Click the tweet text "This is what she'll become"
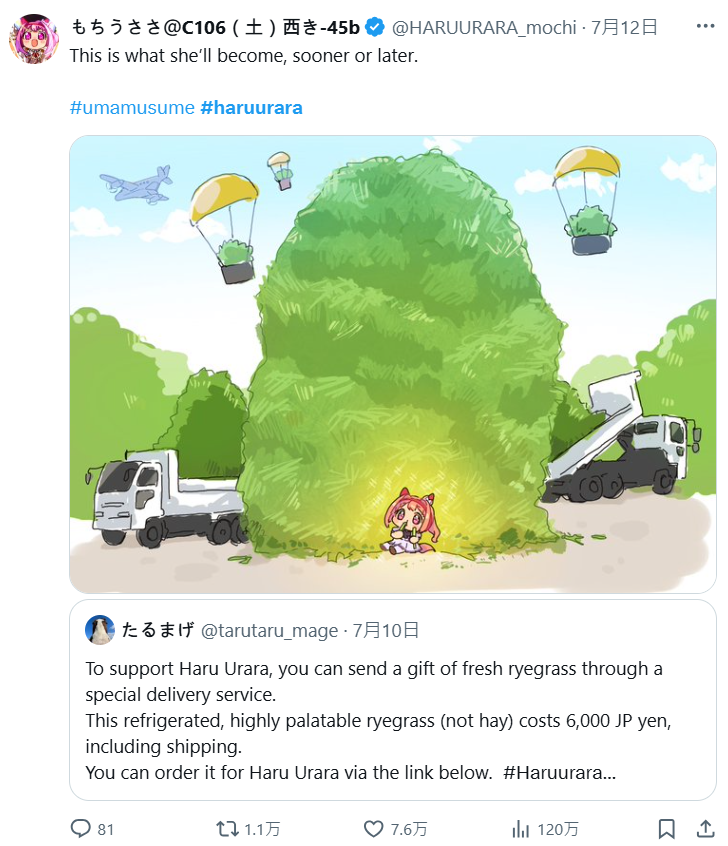 (x=243, y=55)
